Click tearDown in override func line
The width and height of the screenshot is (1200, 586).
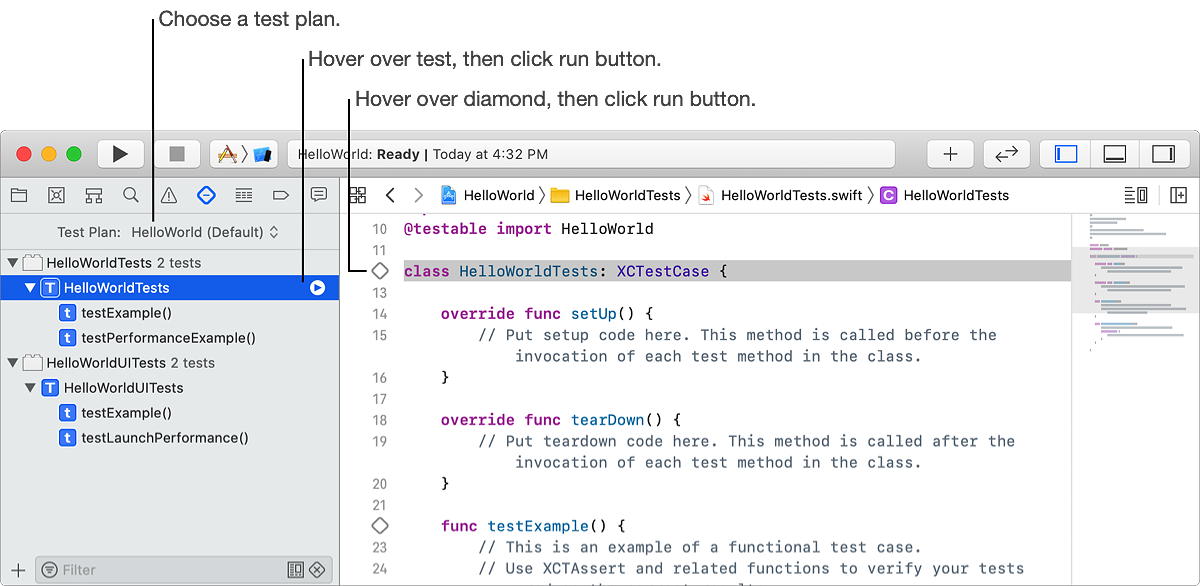coord(608,419)
